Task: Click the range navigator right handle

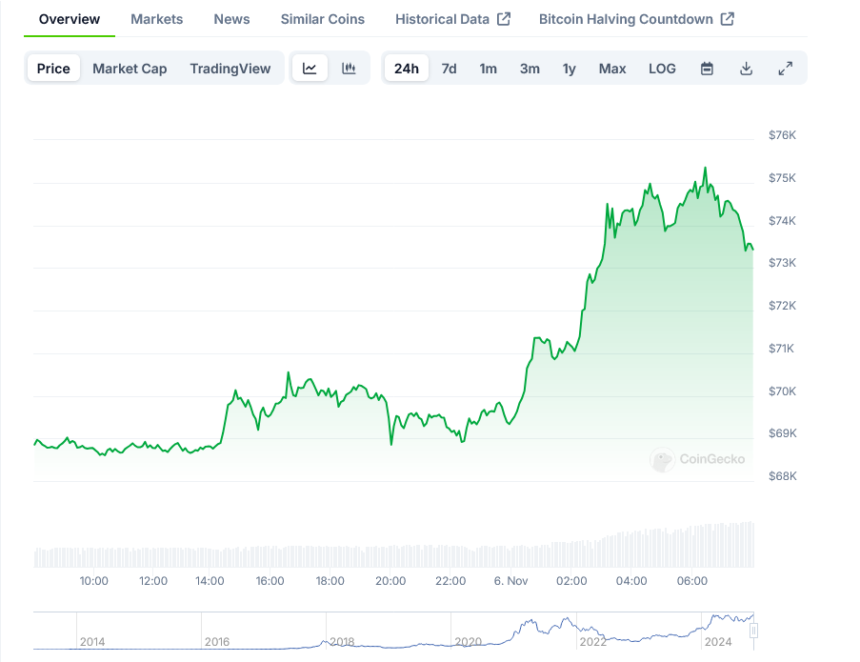Action: 754,630
